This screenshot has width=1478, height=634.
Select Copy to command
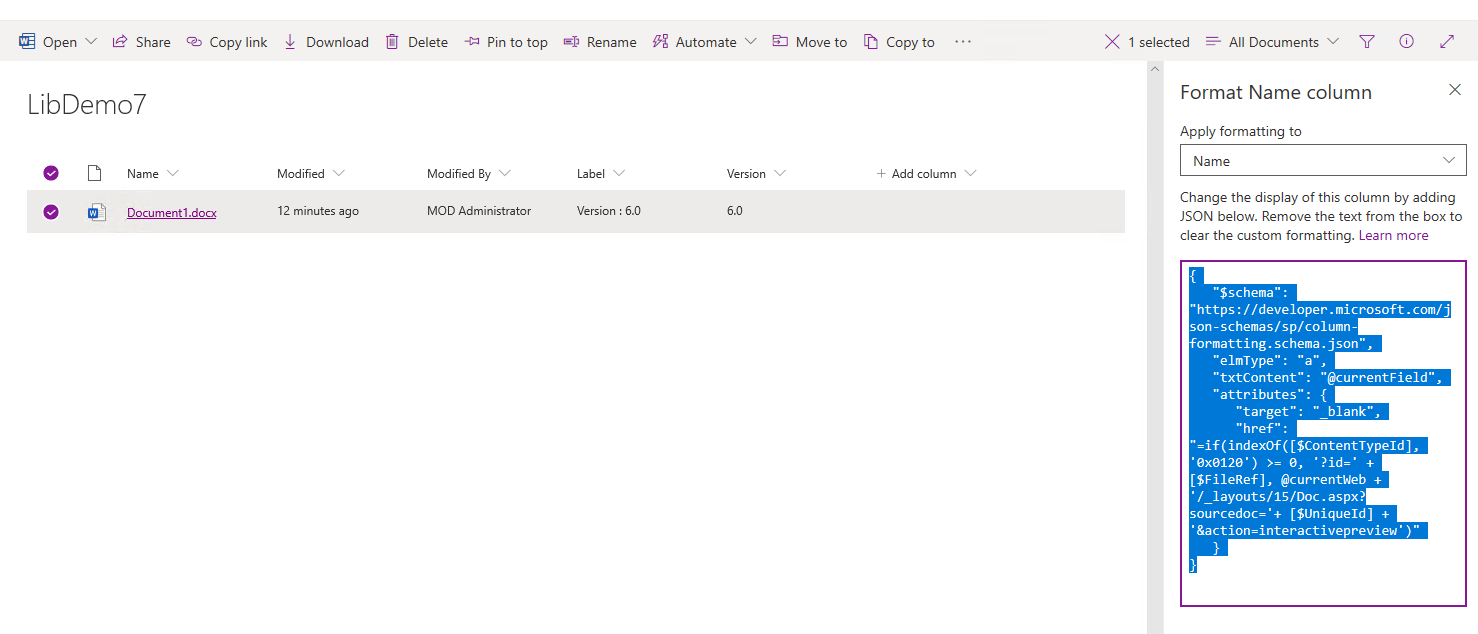point(899,42)
